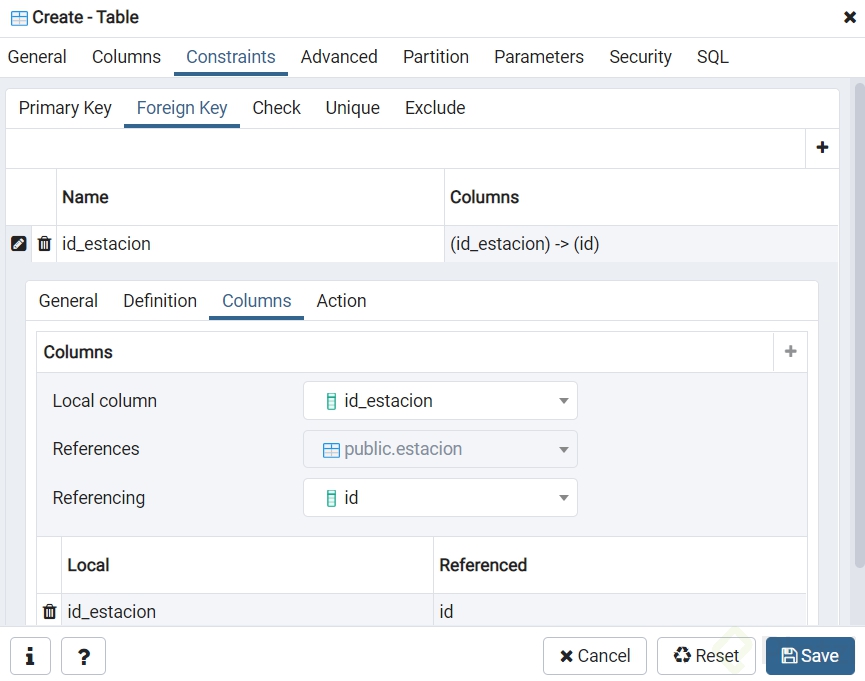Open the Check constraints tab

click(276, 108)
